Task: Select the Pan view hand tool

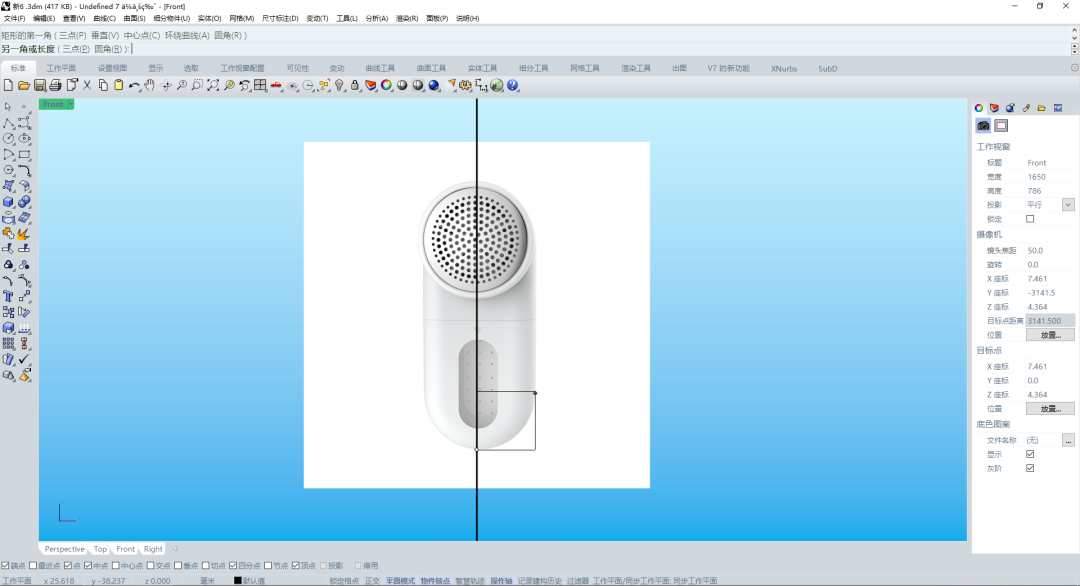Action: point(149,85)
